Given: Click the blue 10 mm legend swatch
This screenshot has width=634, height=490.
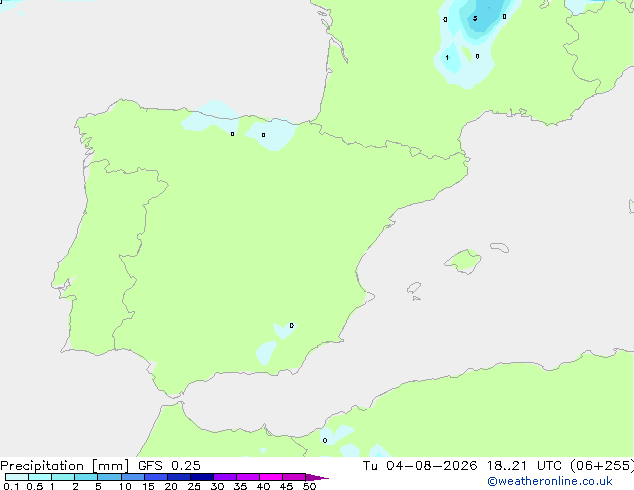Looking at the screenshot, I should tap(133, 477).
